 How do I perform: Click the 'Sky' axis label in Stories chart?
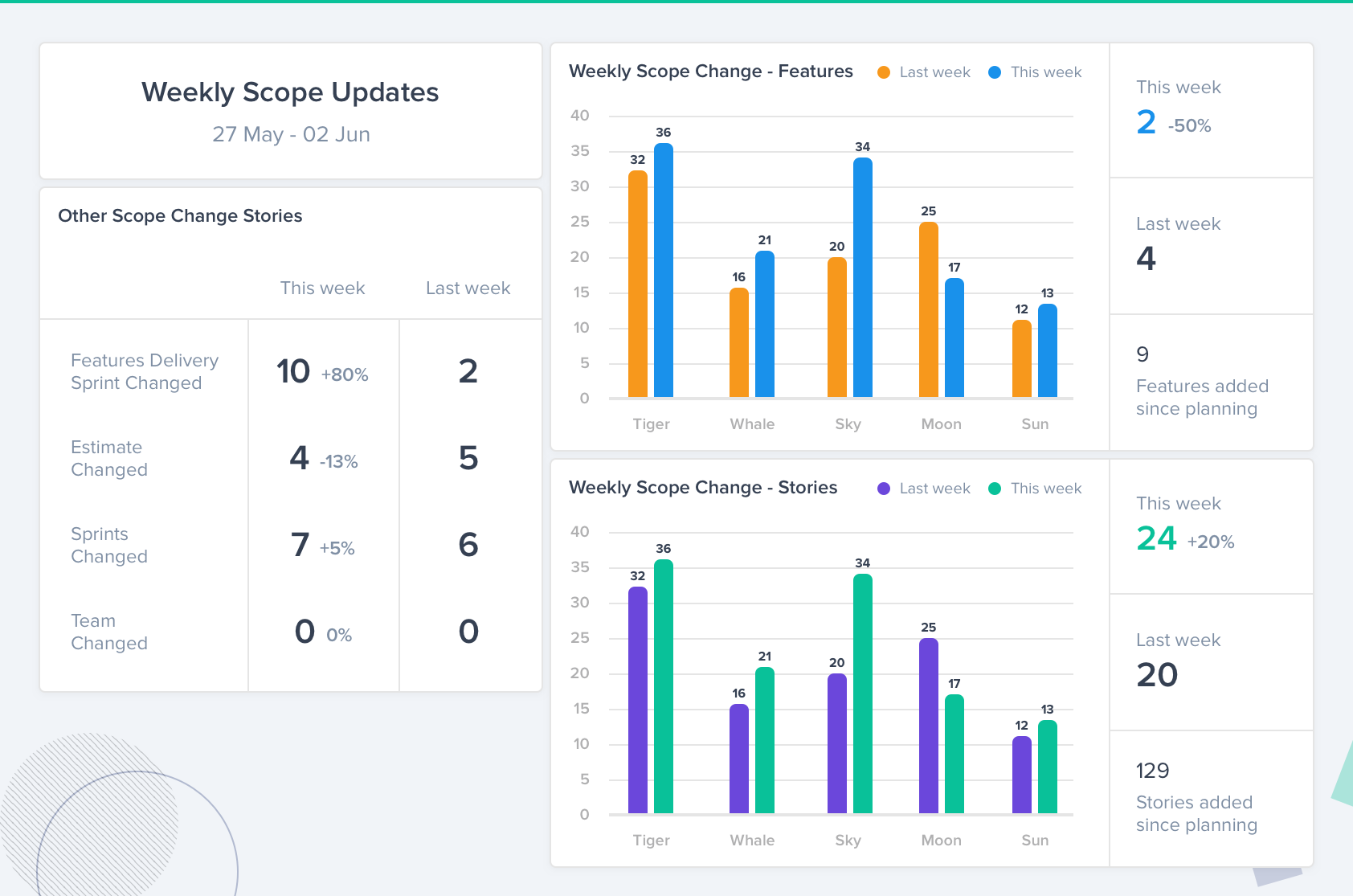click(848, 840)
